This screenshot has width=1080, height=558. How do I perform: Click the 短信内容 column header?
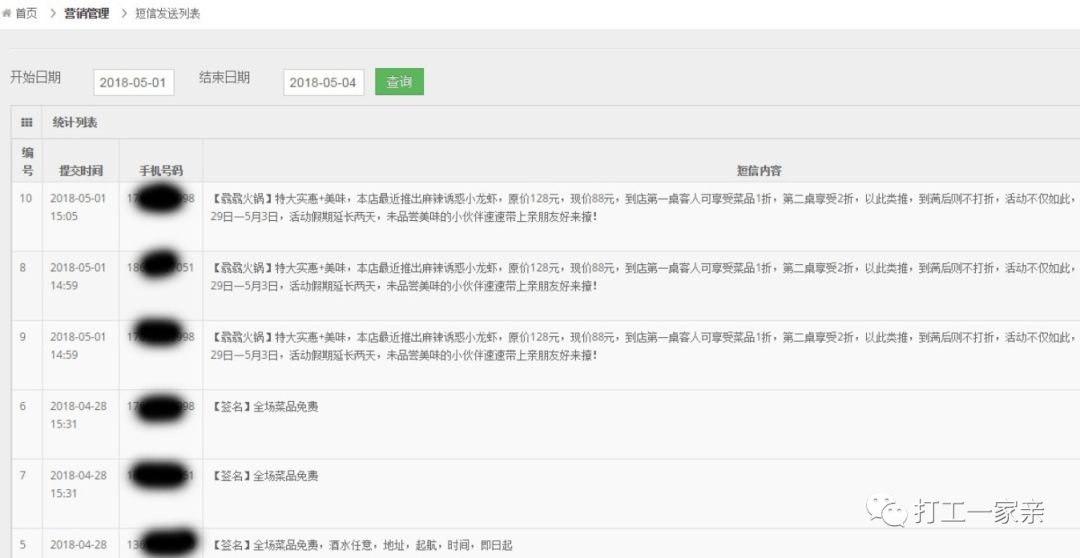coord(759,171)
